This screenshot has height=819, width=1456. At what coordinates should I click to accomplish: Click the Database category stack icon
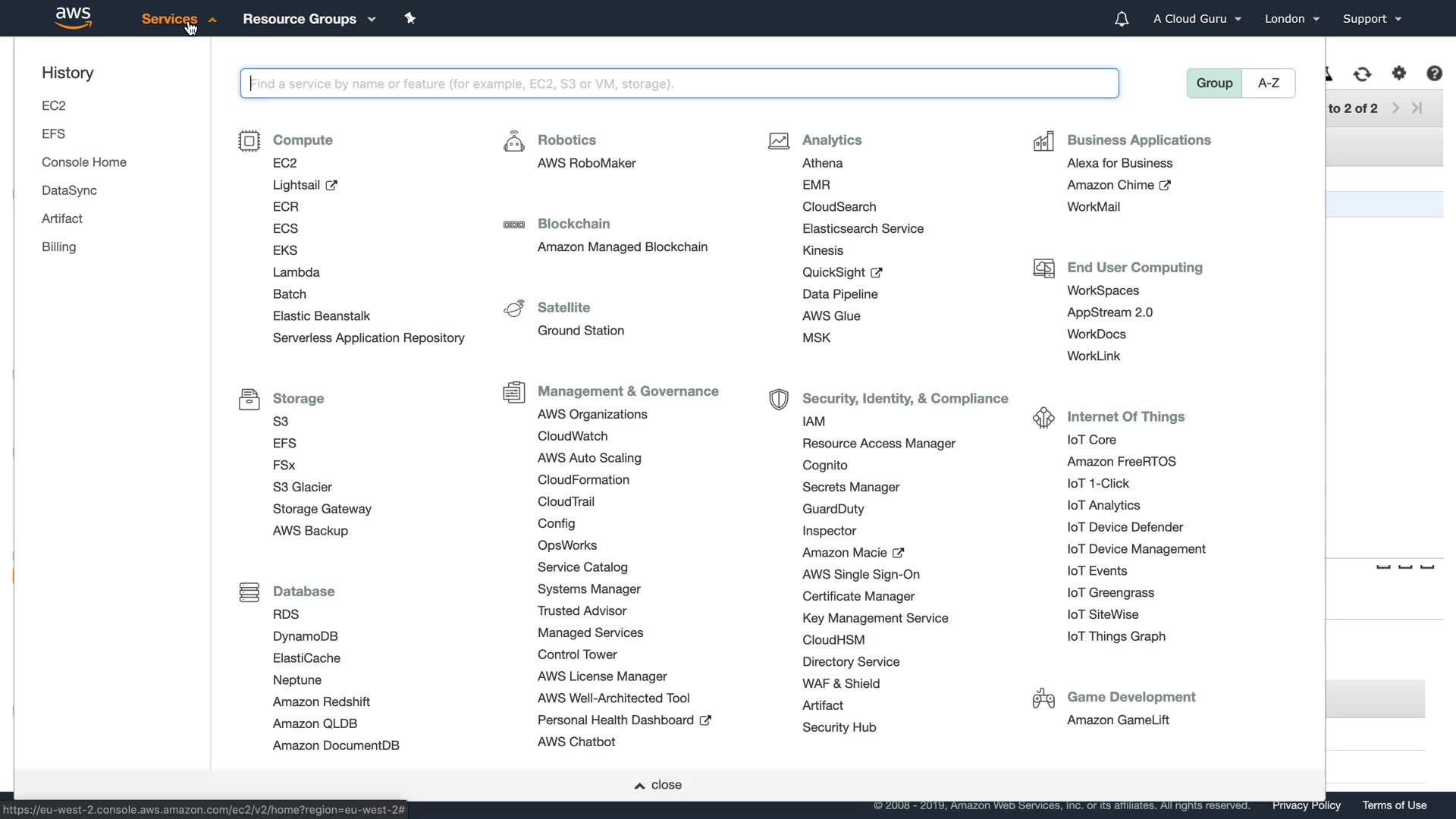(x=249, y=592)
